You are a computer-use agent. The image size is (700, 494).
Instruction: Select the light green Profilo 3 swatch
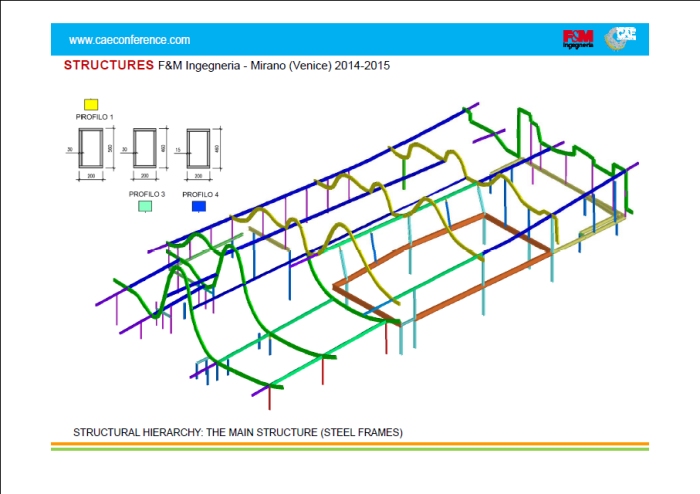(145, 206)
